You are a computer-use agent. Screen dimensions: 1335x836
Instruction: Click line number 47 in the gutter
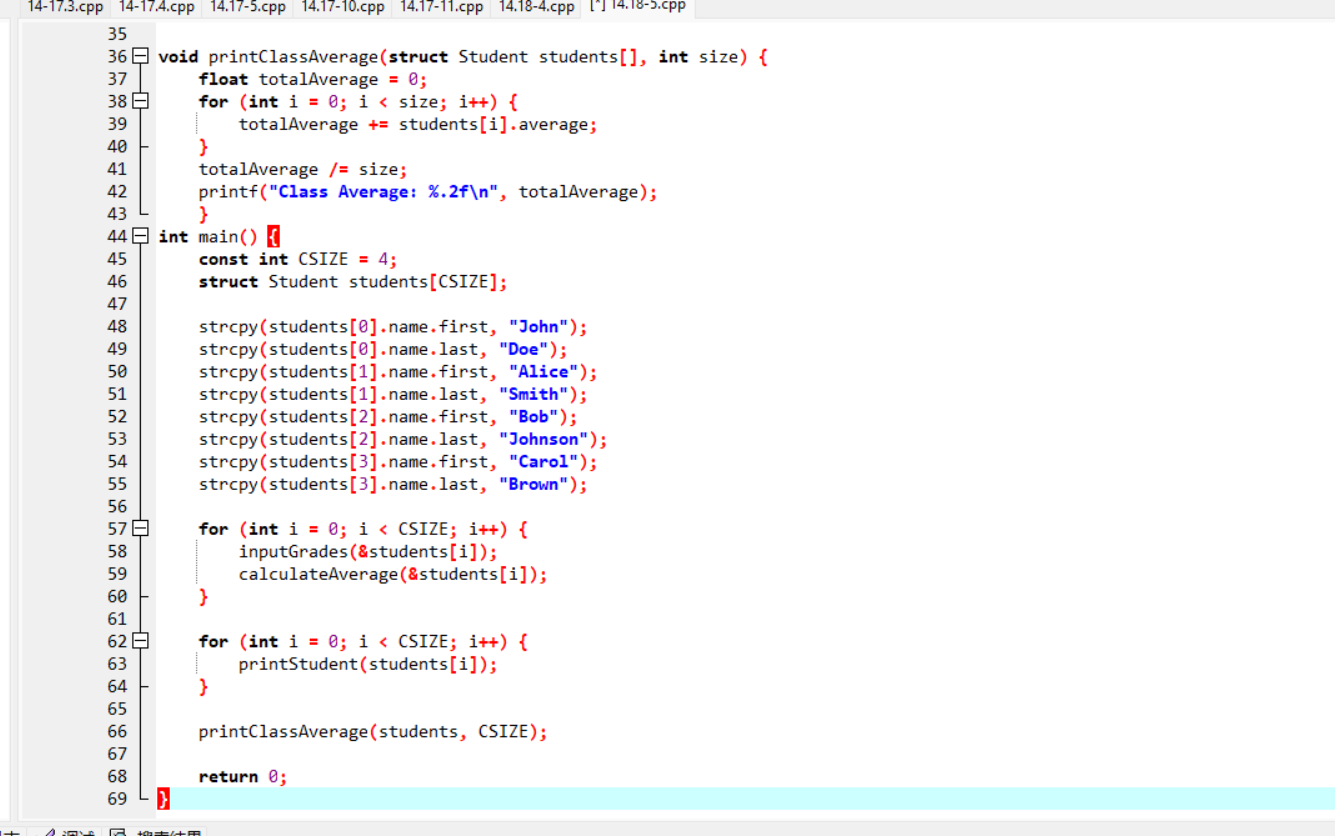[117, 304]
